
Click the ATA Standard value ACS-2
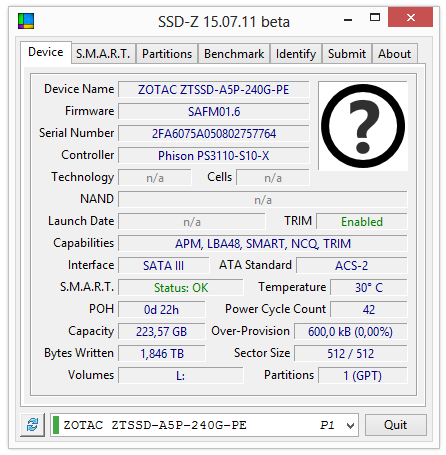pos(352,266)
